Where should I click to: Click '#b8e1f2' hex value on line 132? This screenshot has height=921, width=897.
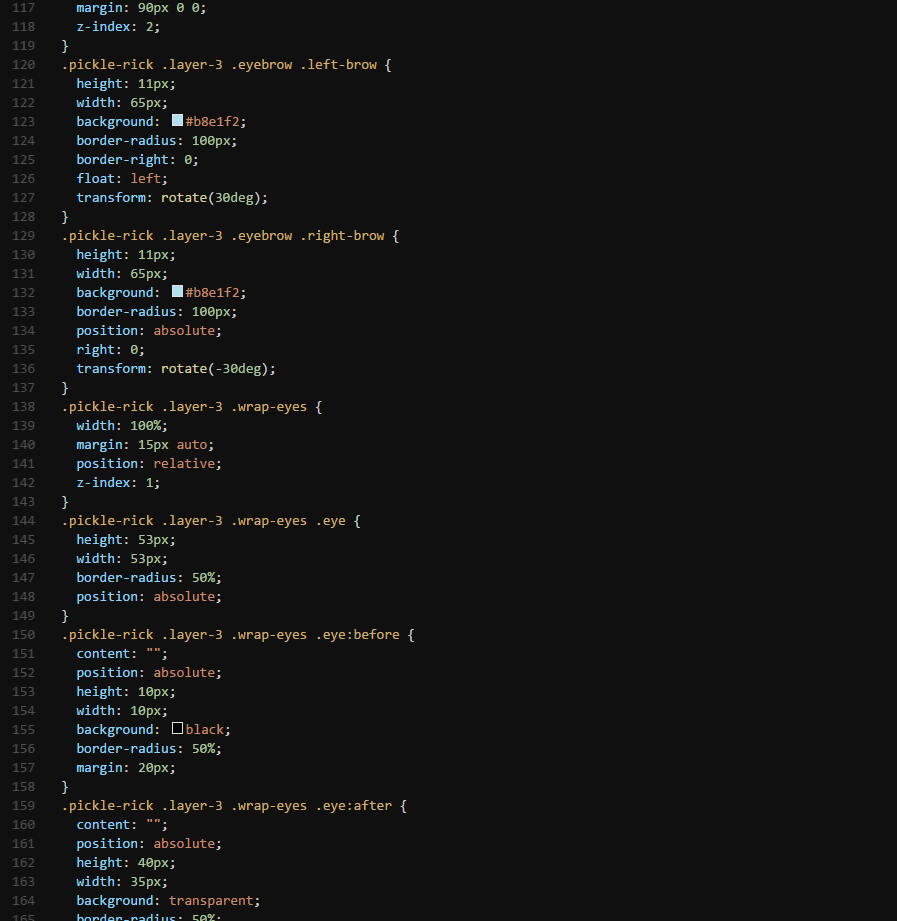point(213,293)
